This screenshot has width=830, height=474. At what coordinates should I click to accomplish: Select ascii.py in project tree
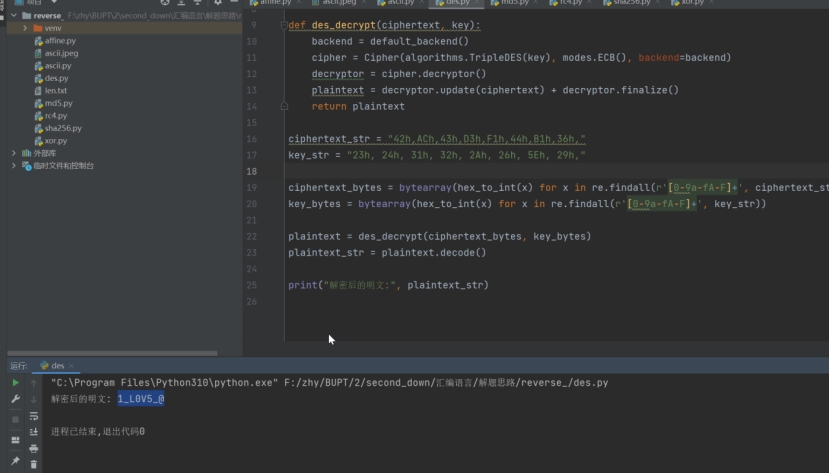point(58,66)
